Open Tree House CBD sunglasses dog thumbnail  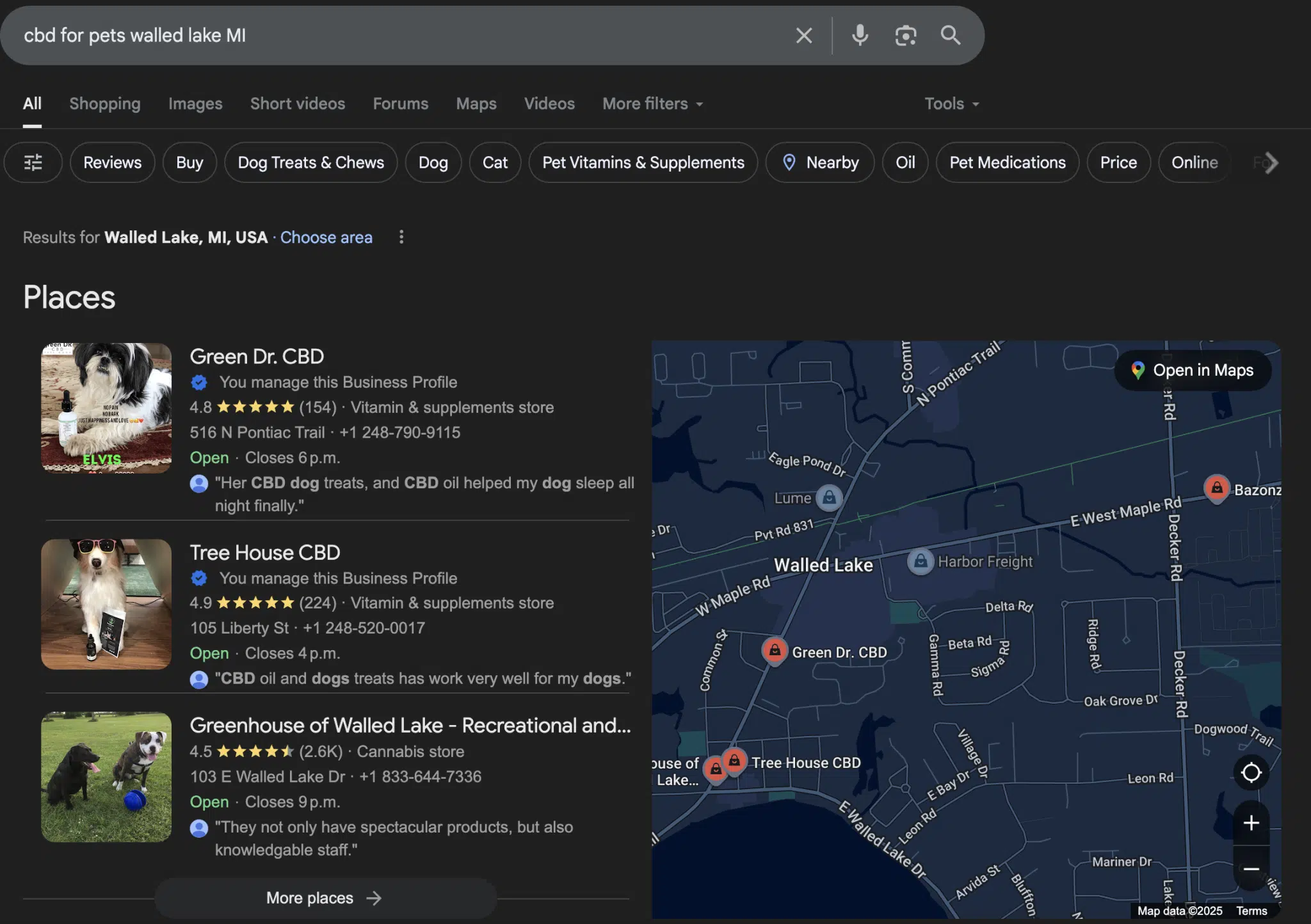(106, 604)
